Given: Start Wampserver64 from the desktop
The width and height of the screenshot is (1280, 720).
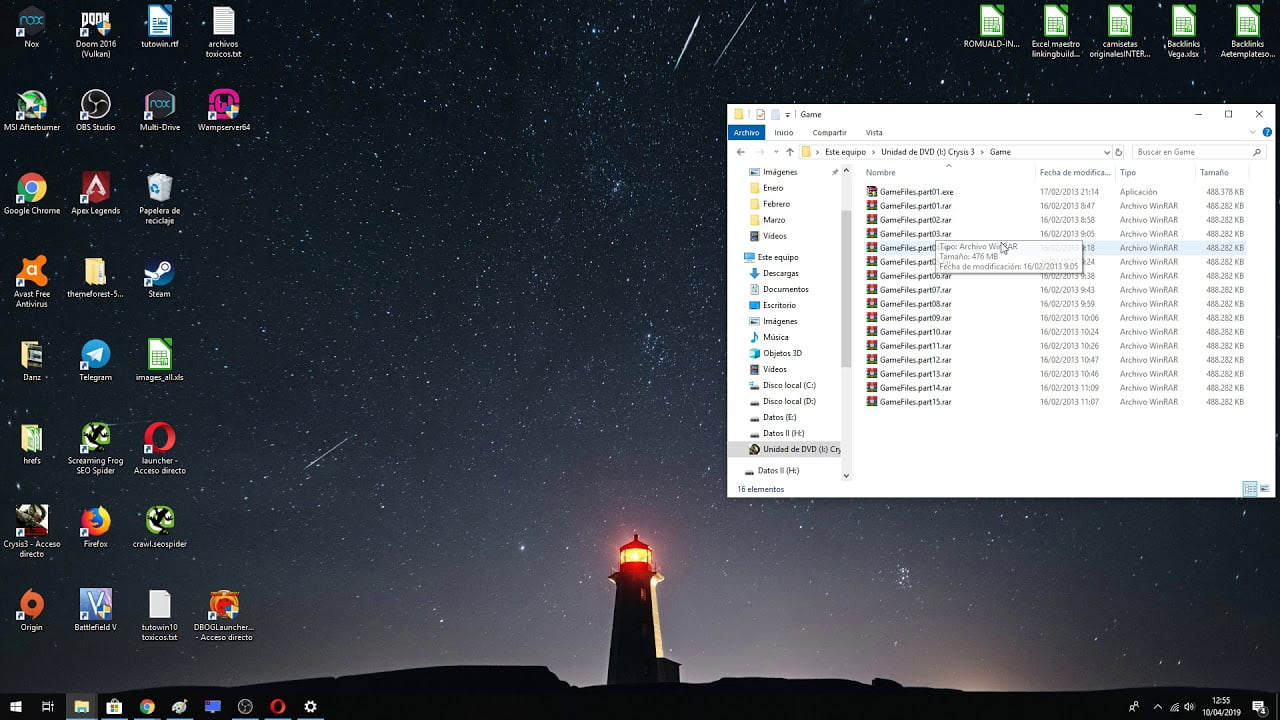Looking at the screenshot, I should (x=222, y=103).
